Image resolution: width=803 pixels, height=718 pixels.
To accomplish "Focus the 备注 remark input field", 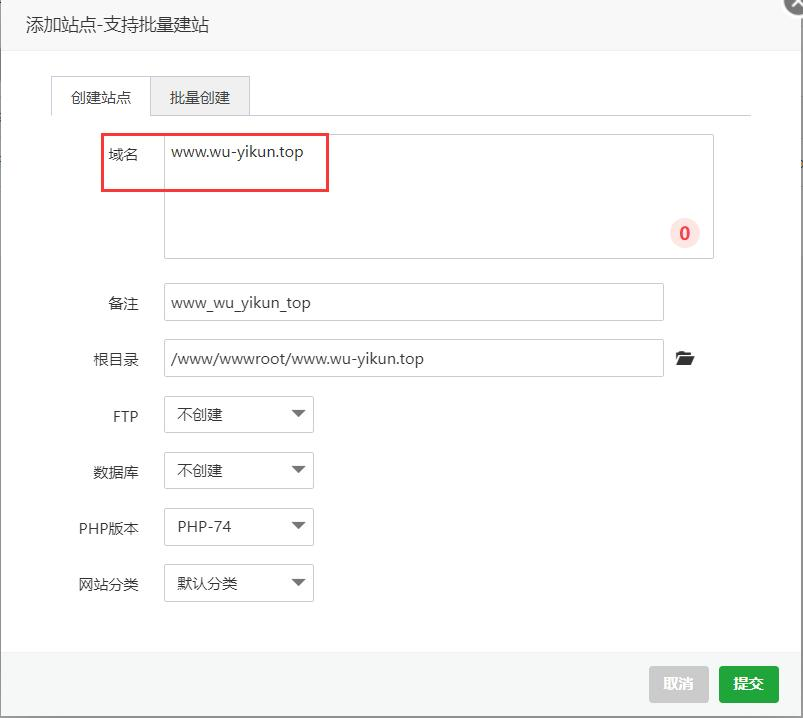I will point(414,302).
